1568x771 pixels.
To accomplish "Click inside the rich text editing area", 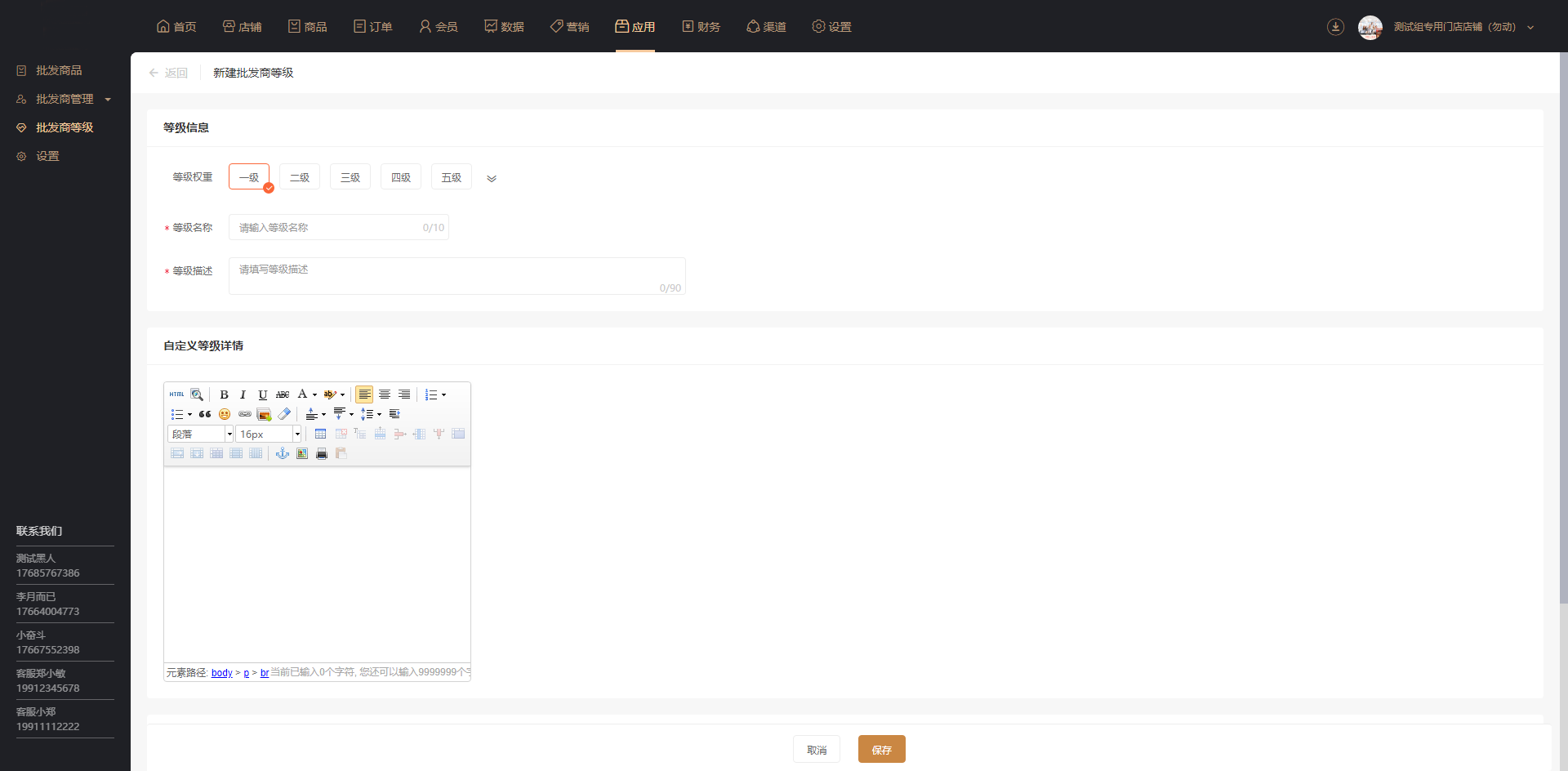I will coord(317,564).
